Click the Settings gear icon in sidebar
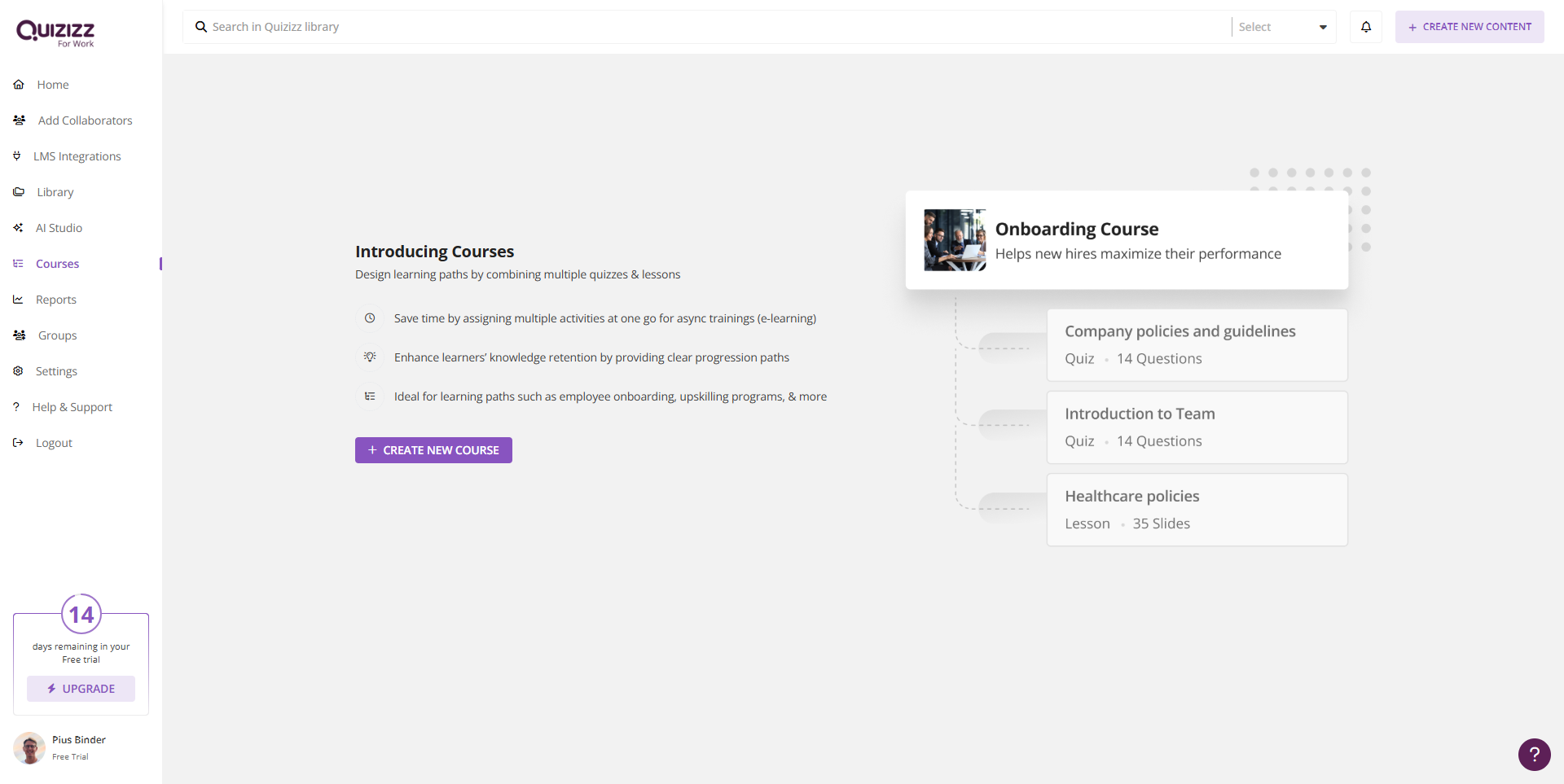Screen dimensions: 1564x784 click(x=18, y=371)
